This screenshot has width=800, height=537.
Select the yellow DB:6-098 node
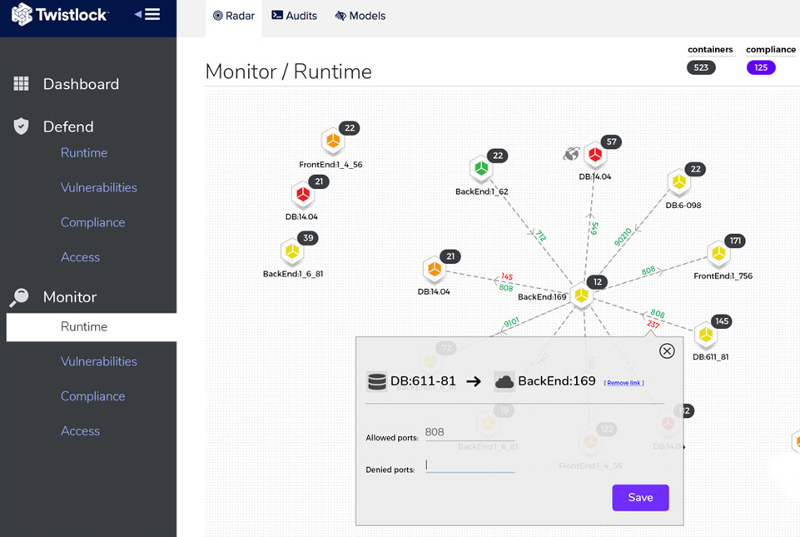[x=679, y=182]
